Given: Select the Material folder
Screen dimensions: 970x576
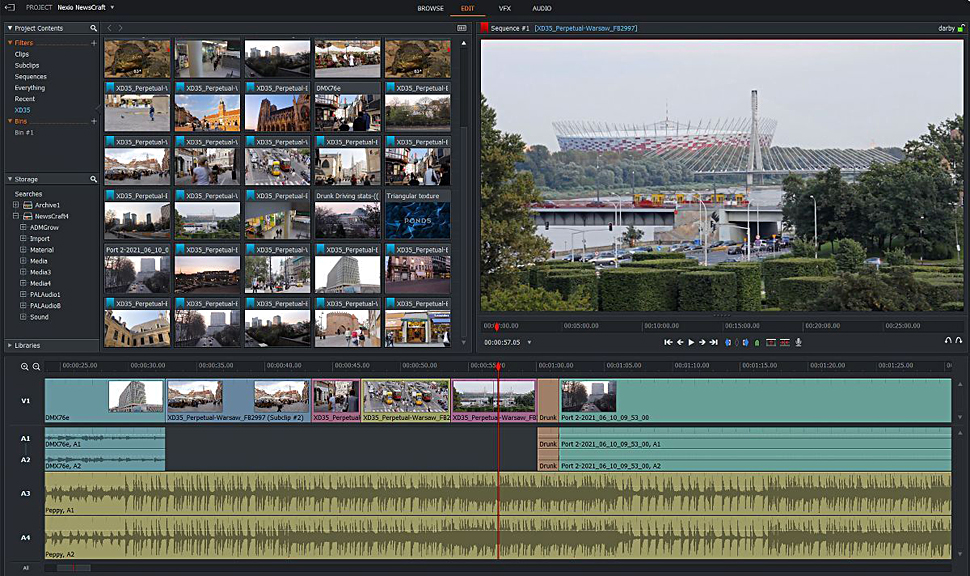Looking at the screenshot, I should point(42,249).
